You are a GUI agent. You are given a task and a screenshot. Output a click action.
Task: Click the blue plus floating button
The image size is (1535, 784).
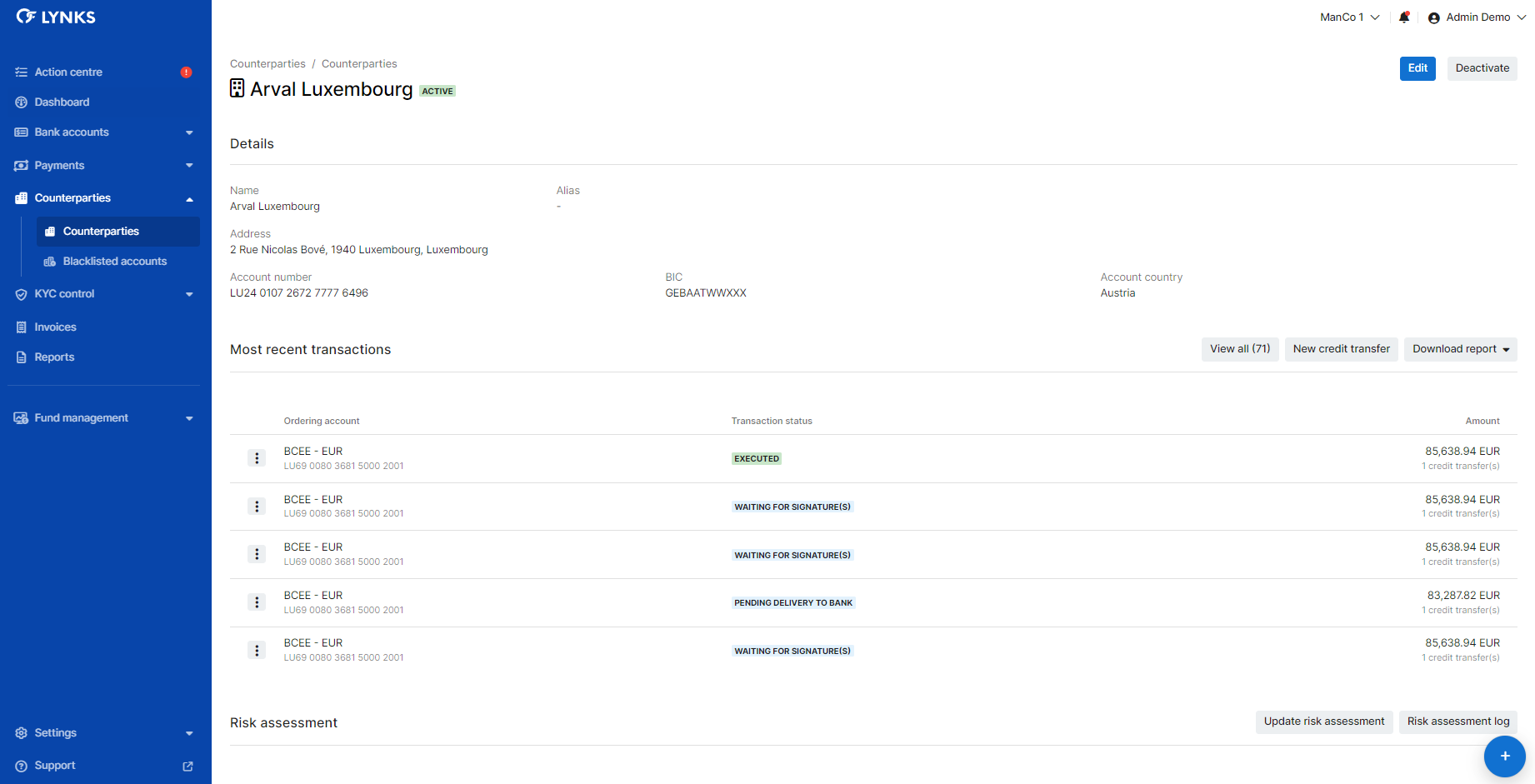coord(1505,757)
